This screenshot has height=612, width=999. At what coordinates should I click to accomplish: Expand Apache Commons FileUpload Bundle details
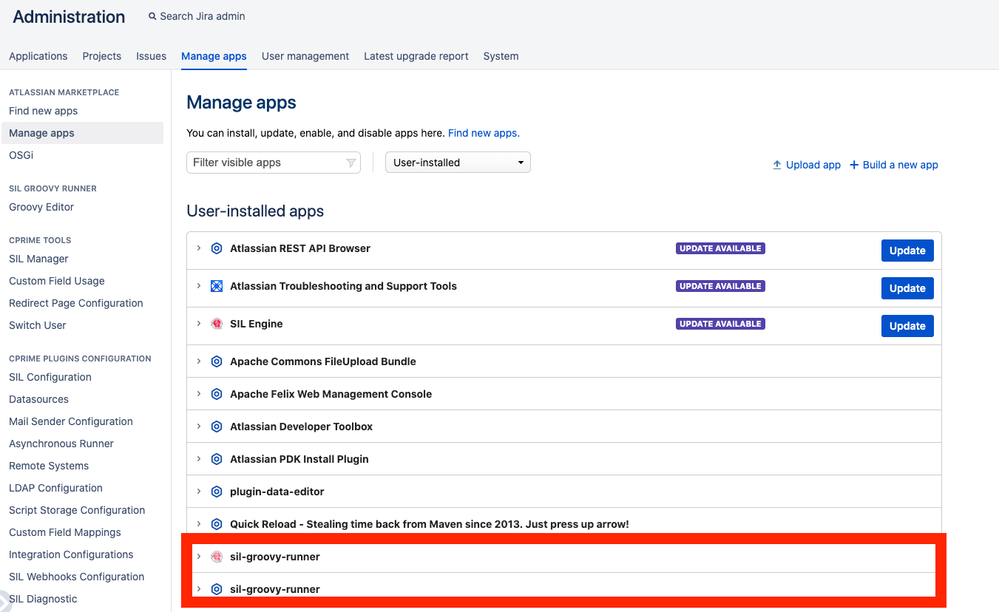tap(199, 361)
